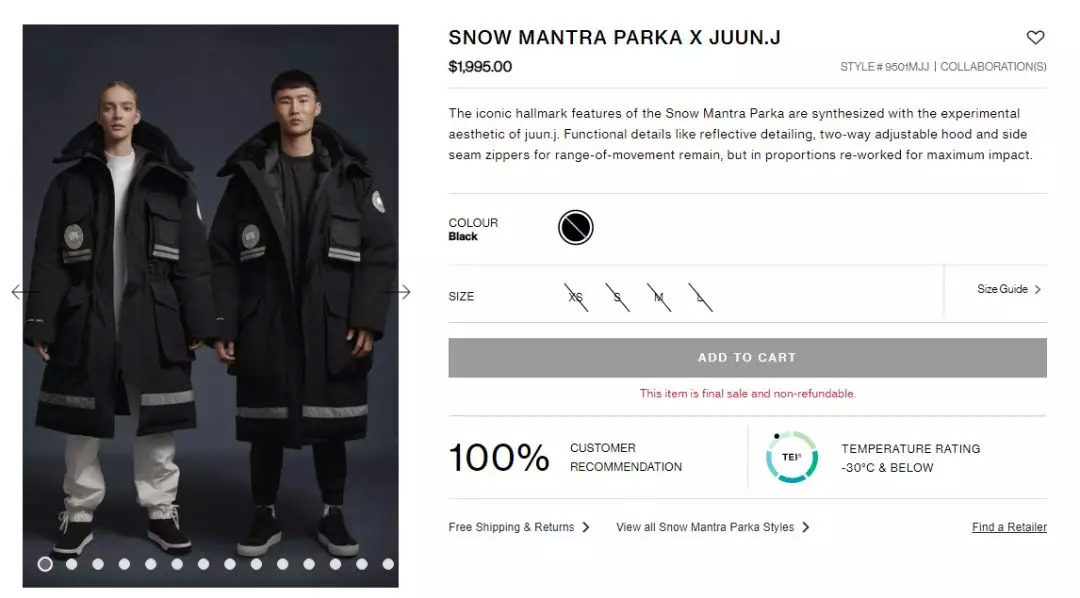Select size XS option
This screenshot has width=1080, height=598.
pos(576,296)
